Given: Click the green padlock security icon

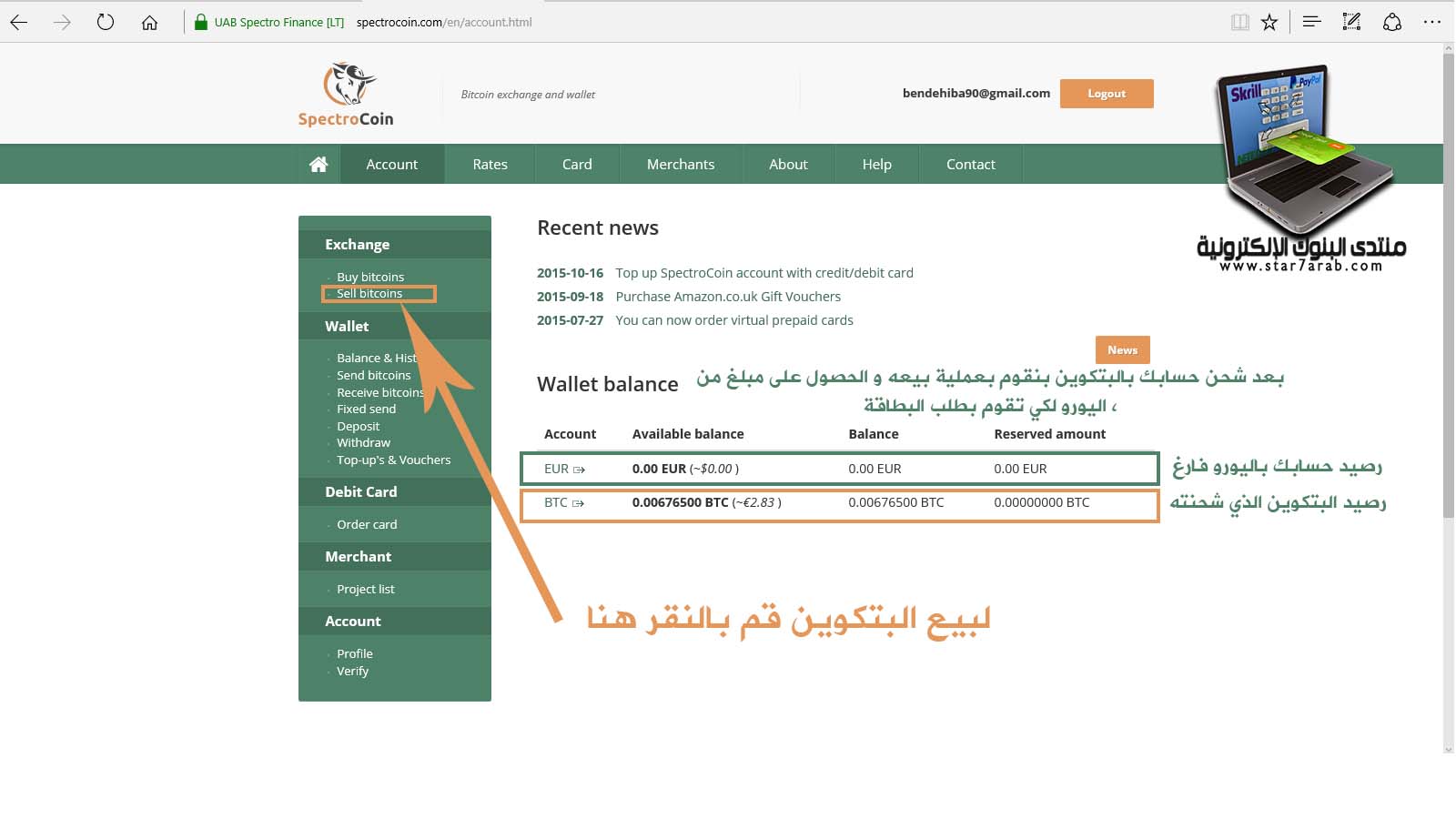Looking at the screenshot, I should pyautogui.click(x=201, y=22).
